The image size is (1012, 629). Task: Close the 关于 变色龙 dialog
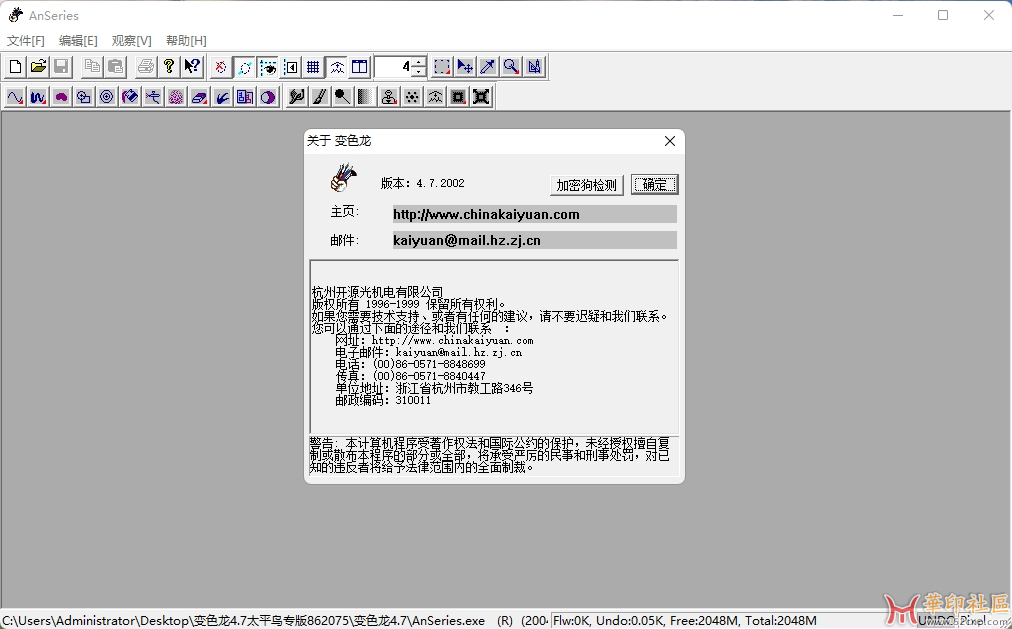coord(670,141)
